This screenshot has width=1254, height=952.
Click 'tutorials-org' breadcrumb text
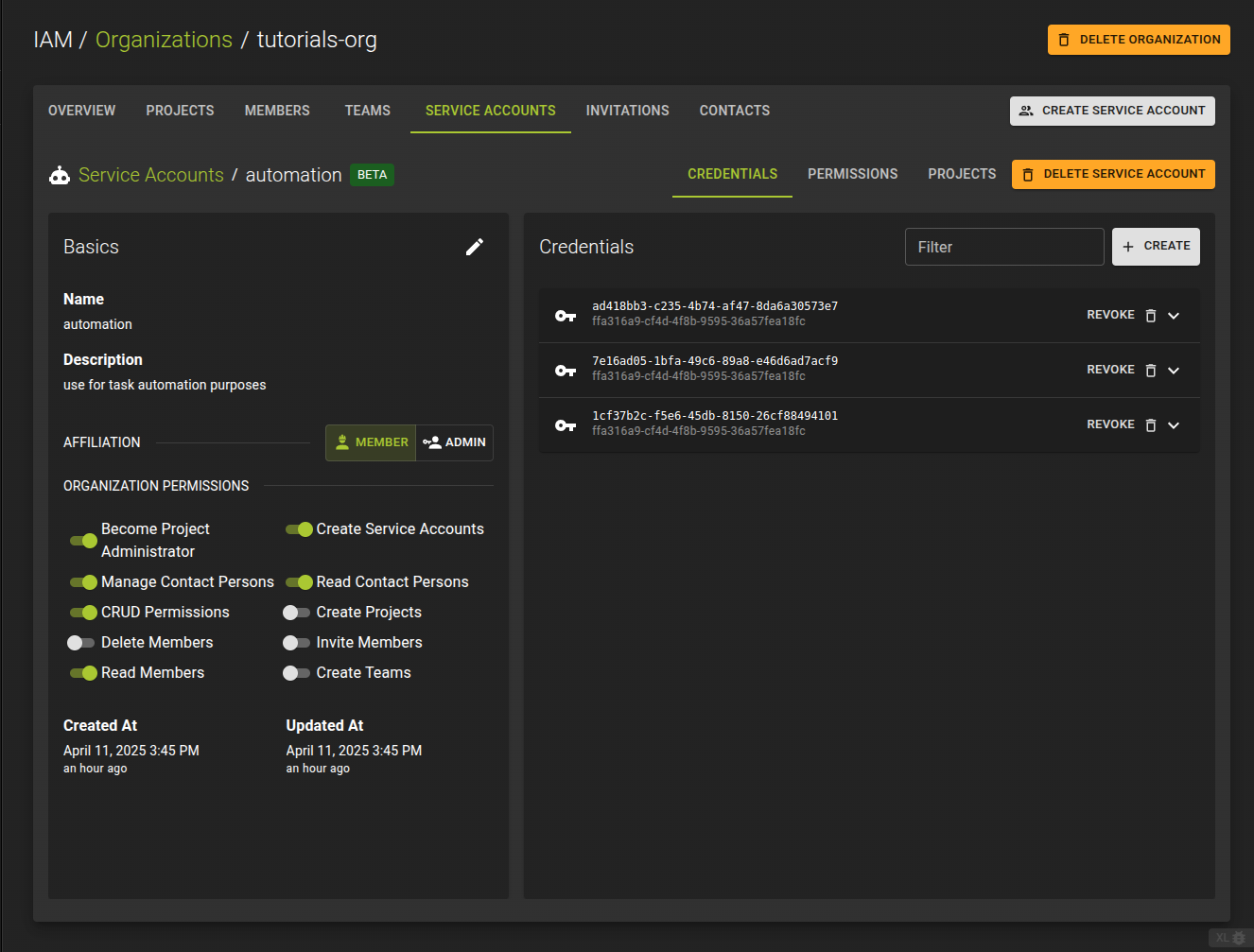(317, 40)
